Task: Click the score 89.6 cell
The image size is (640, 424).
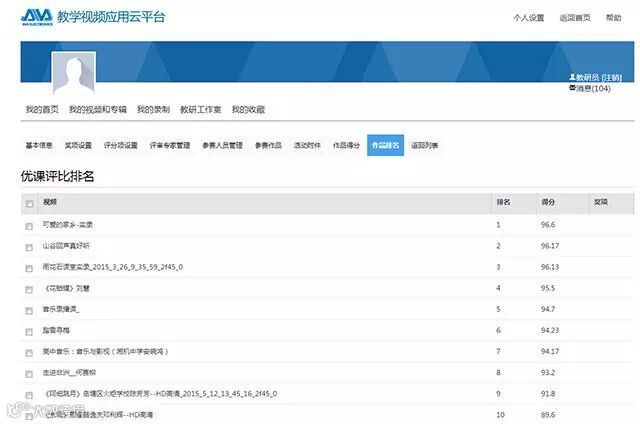Action: click(548, 415)
